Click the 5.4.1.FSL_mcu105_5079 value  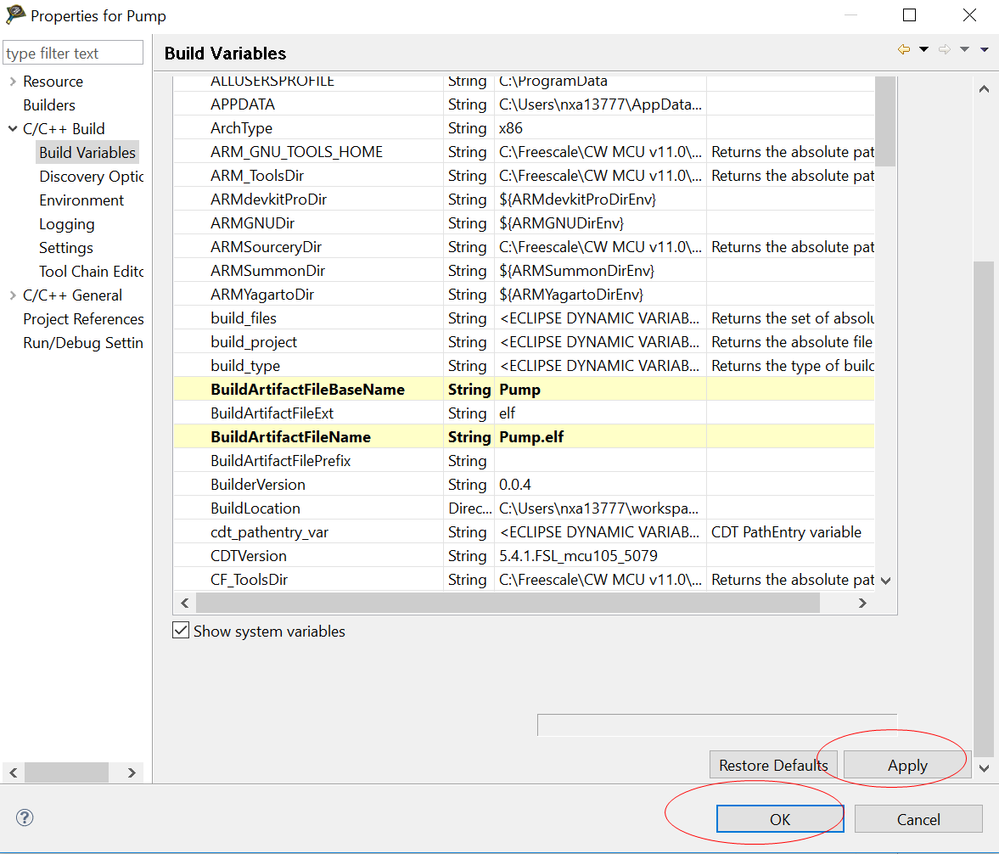pos(578,556)
